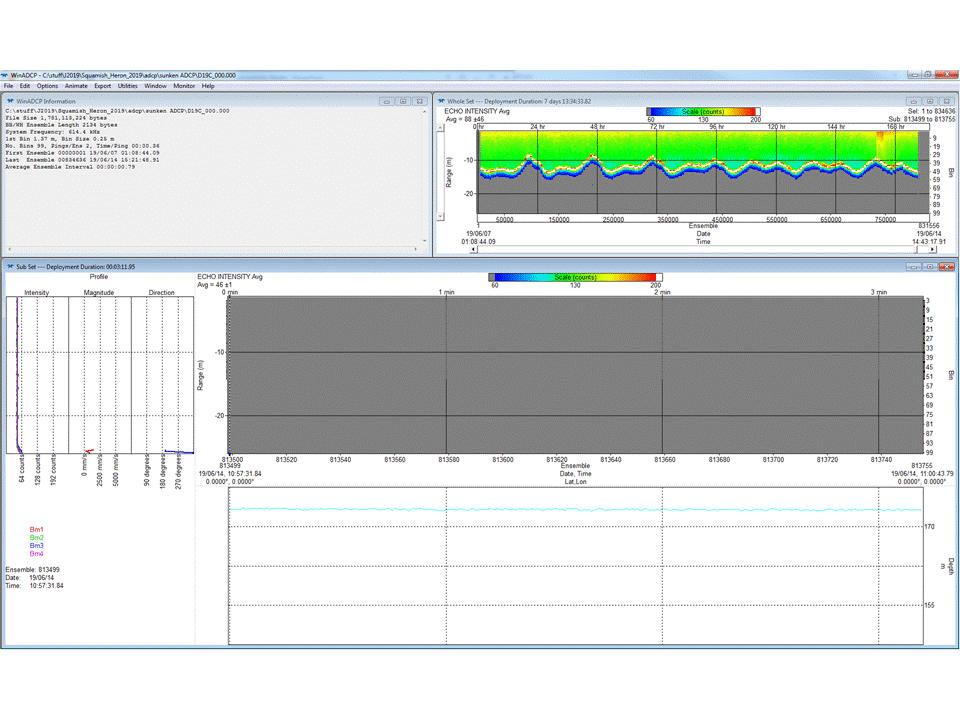960x720 pixels.
Task: Click the Sub Set window icon
Action: click(10, 267)
